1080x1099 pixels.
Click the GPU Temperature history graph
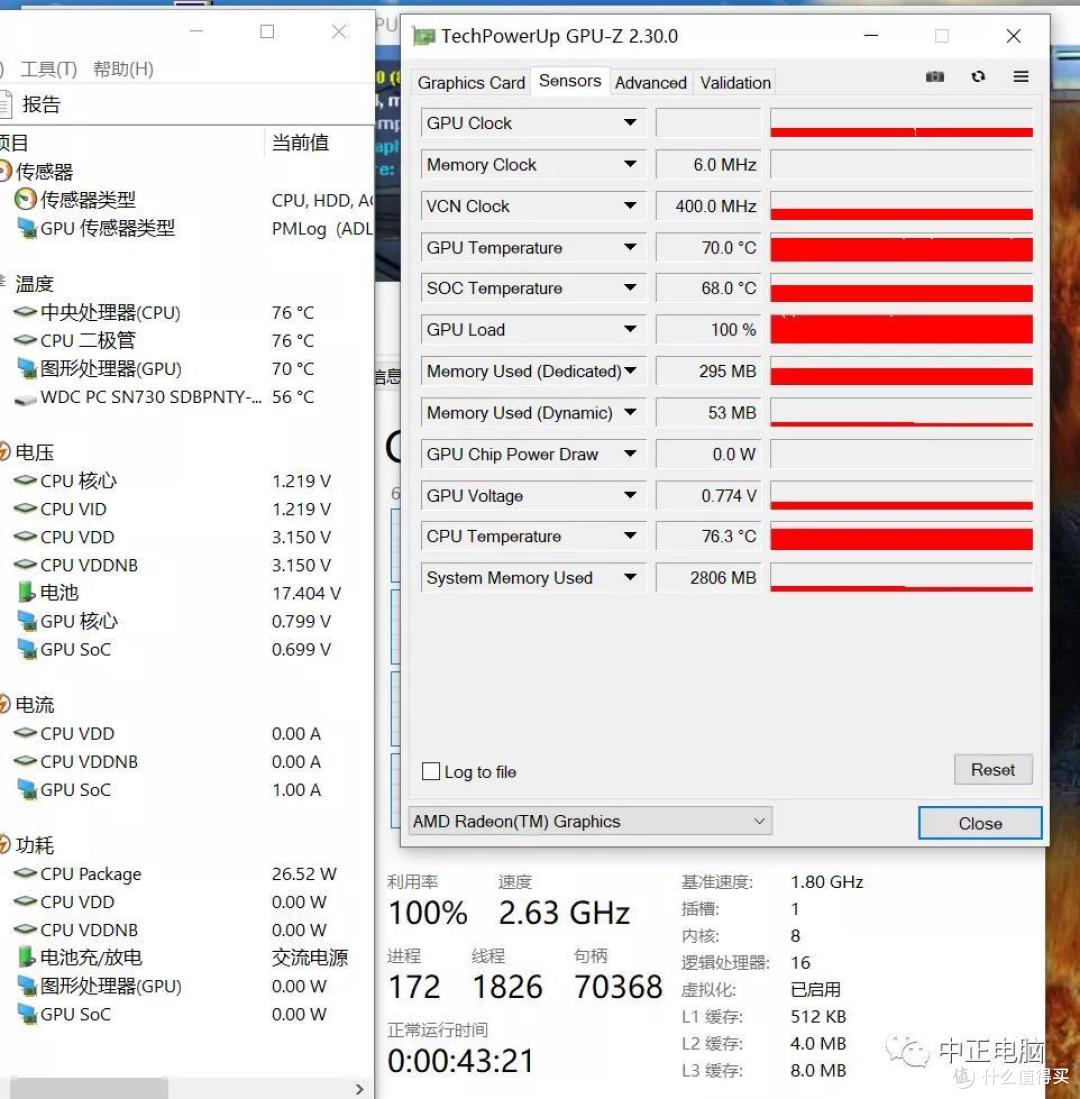[901, 247]
